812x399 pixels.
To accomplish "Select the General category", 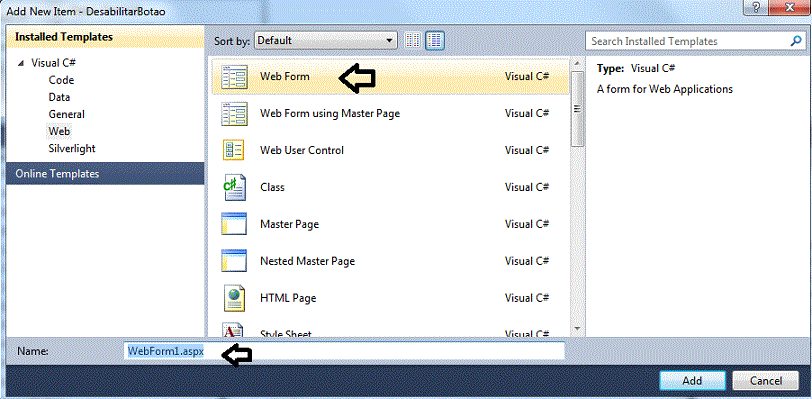I will (66, 114).
